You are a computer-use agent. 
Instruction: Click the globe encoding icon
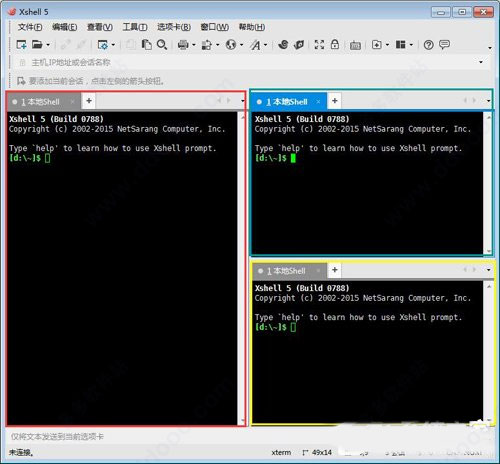(231, 44)
